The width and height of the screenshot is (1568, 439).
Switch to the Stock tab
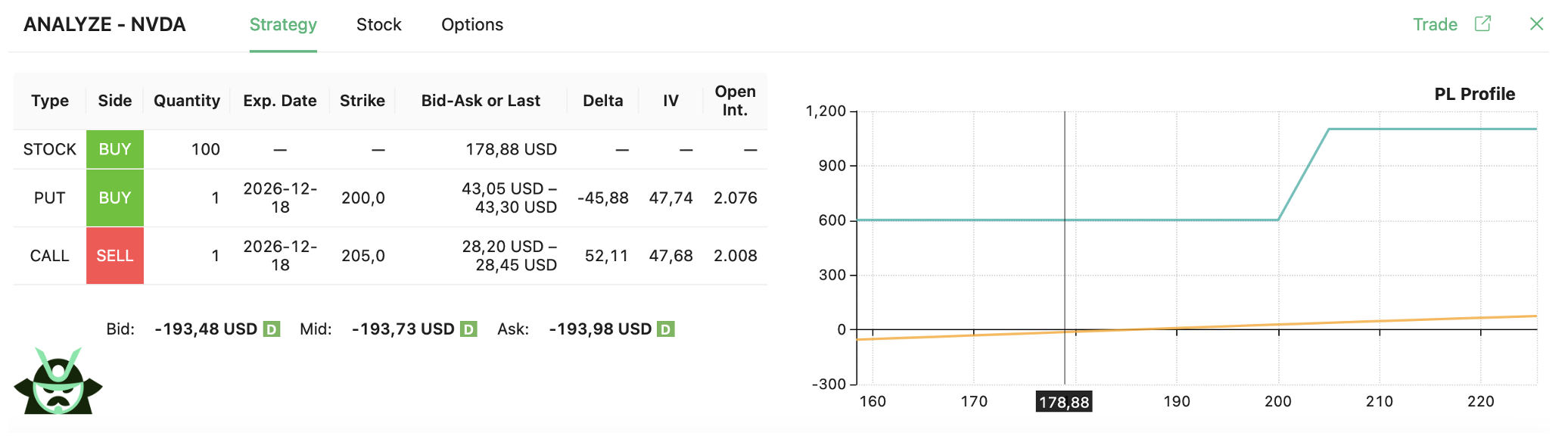tap(378, 25)
